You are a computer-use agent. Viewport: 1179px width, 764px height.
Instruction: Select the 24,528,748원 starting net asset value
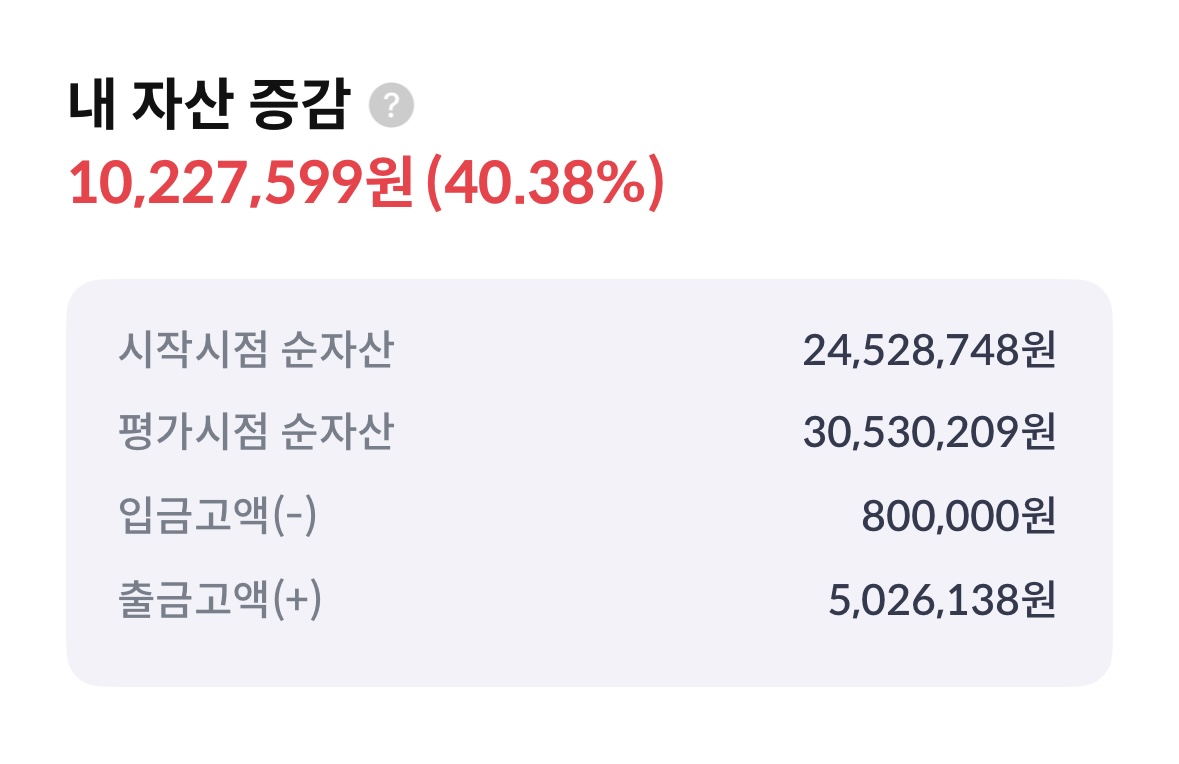pos(928,351)
